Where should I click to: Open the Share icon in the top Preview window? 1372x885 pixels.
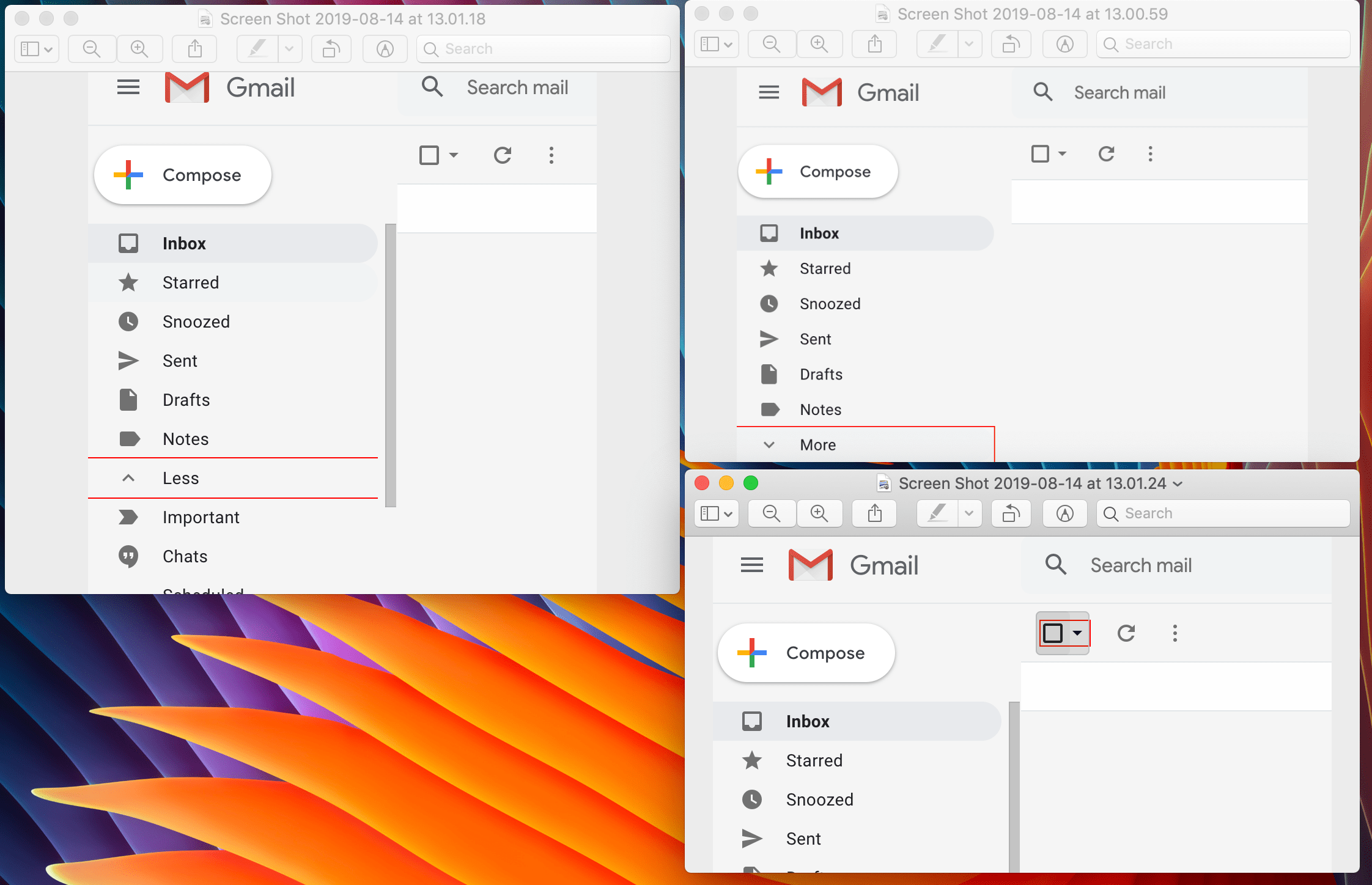tap(194, 49)
